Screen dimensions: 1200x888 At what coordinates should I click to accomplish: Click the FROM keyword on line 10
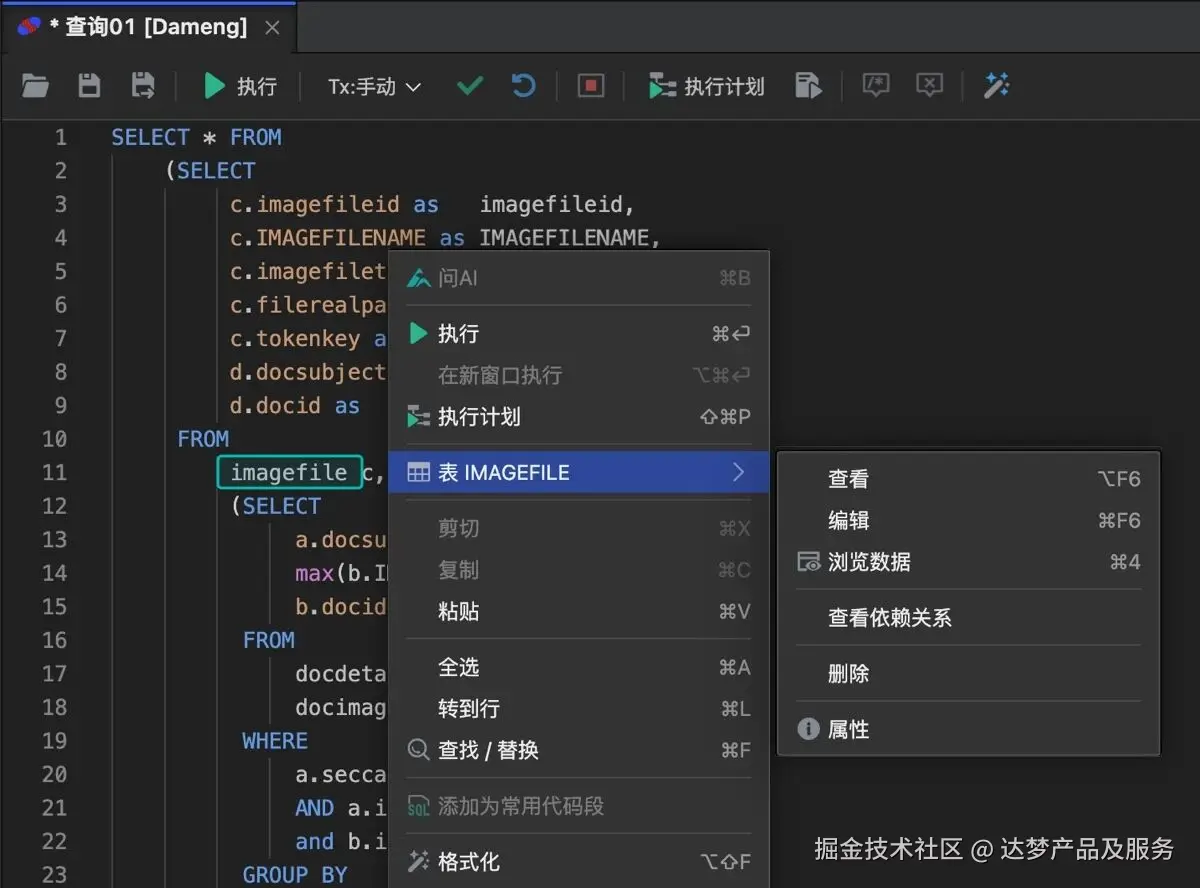click(x=203, y=439)
